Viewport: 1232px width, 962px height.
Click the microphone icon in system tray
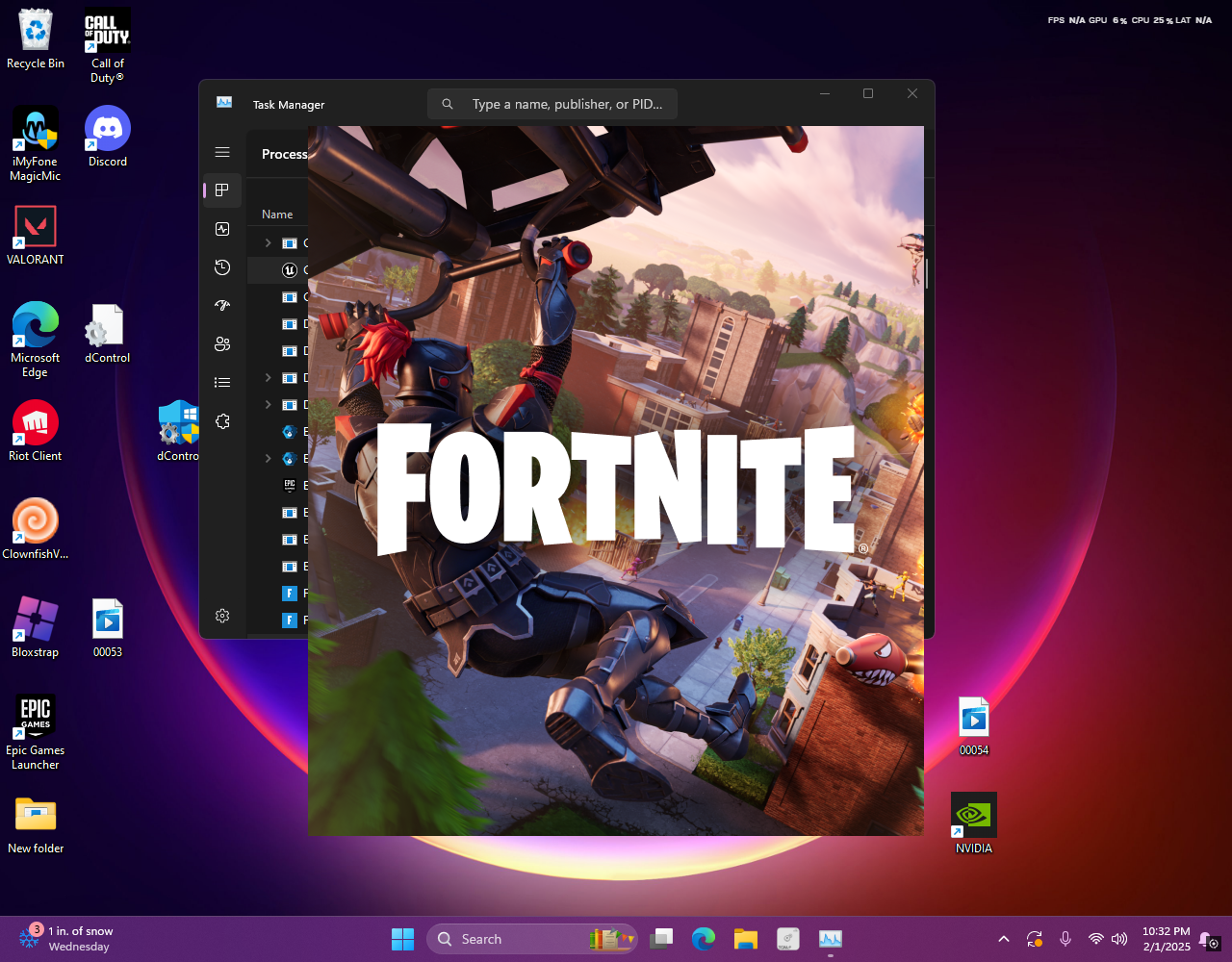(1065, 939)
